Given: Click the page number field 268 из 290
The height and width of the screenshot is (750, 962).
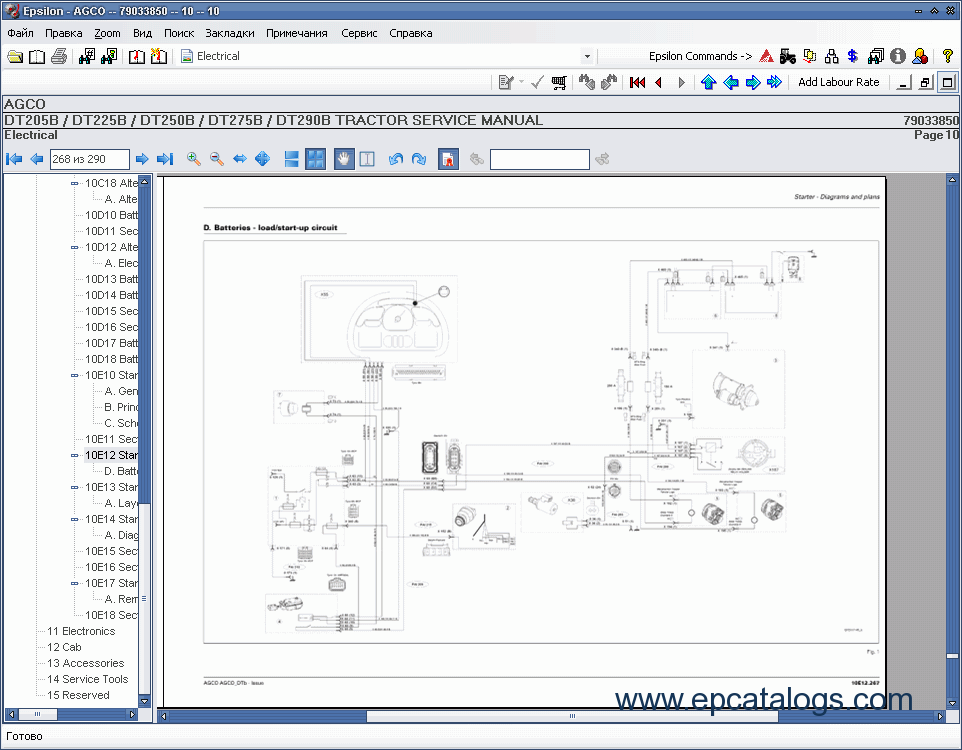Looking at the screenshot, I should click(x=90, y=160).
